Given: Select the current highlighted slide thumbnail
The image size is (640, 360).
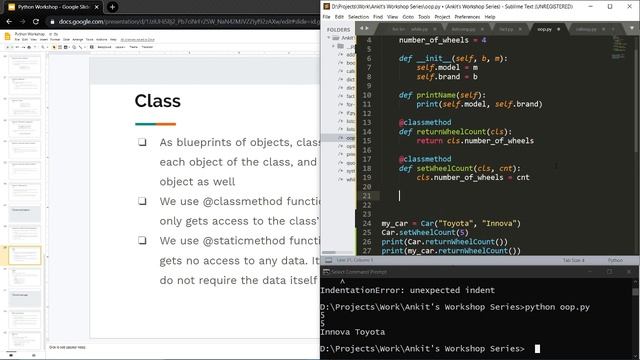Looking at the screenshot, I should point(24,256).
